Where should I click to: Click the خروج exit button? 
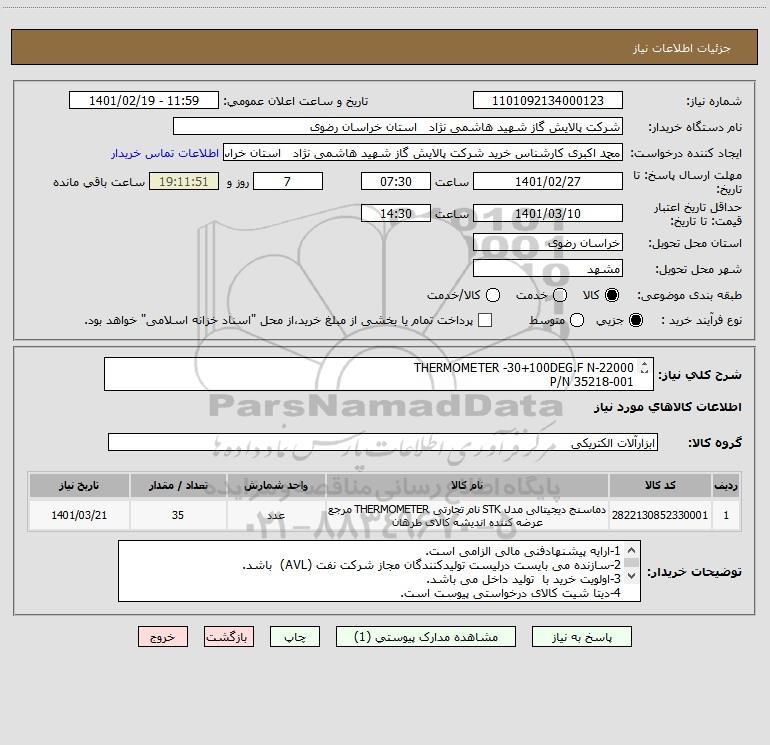[163, 637]
